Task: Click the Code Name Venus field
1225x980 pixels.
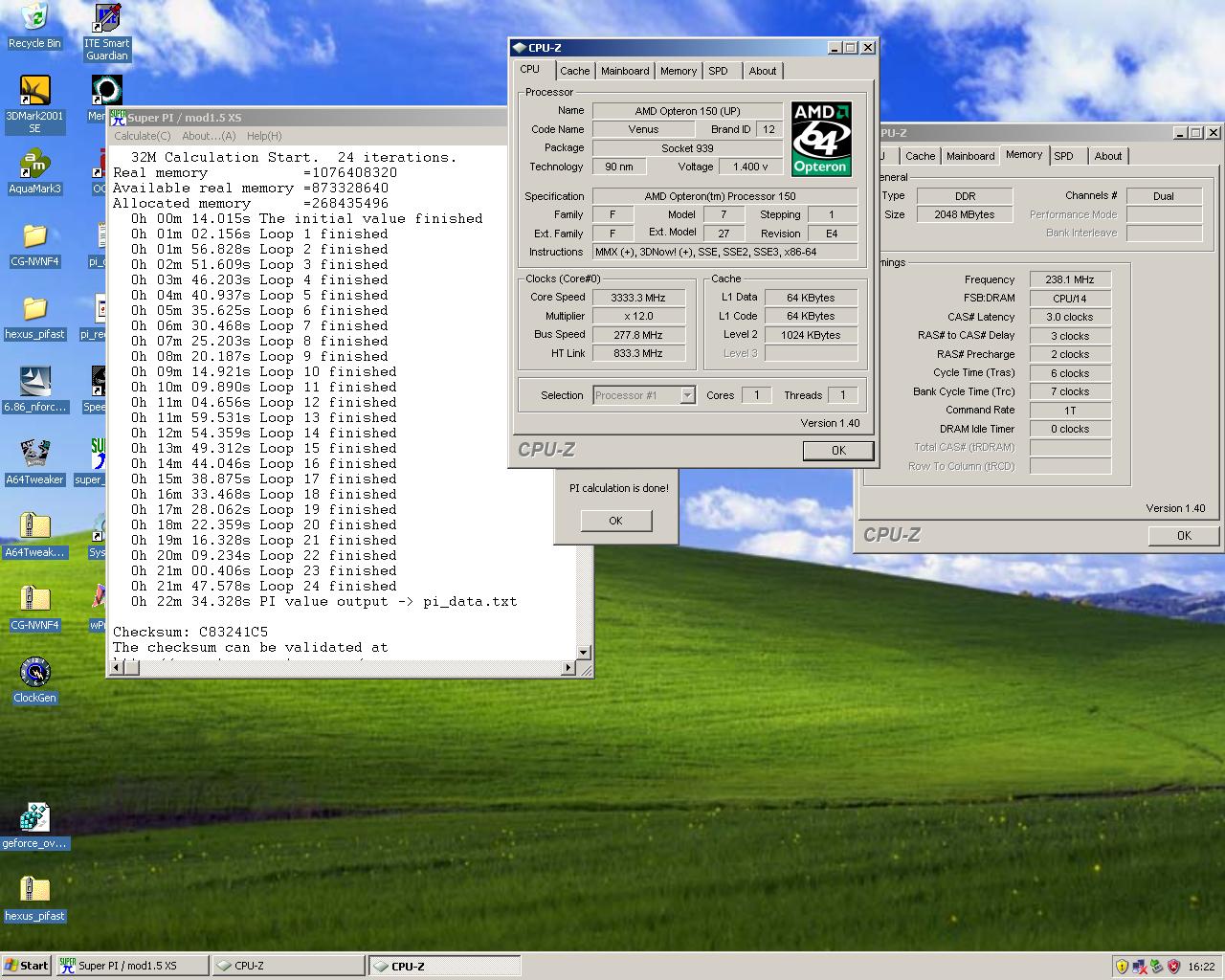Action: (643, 129)
